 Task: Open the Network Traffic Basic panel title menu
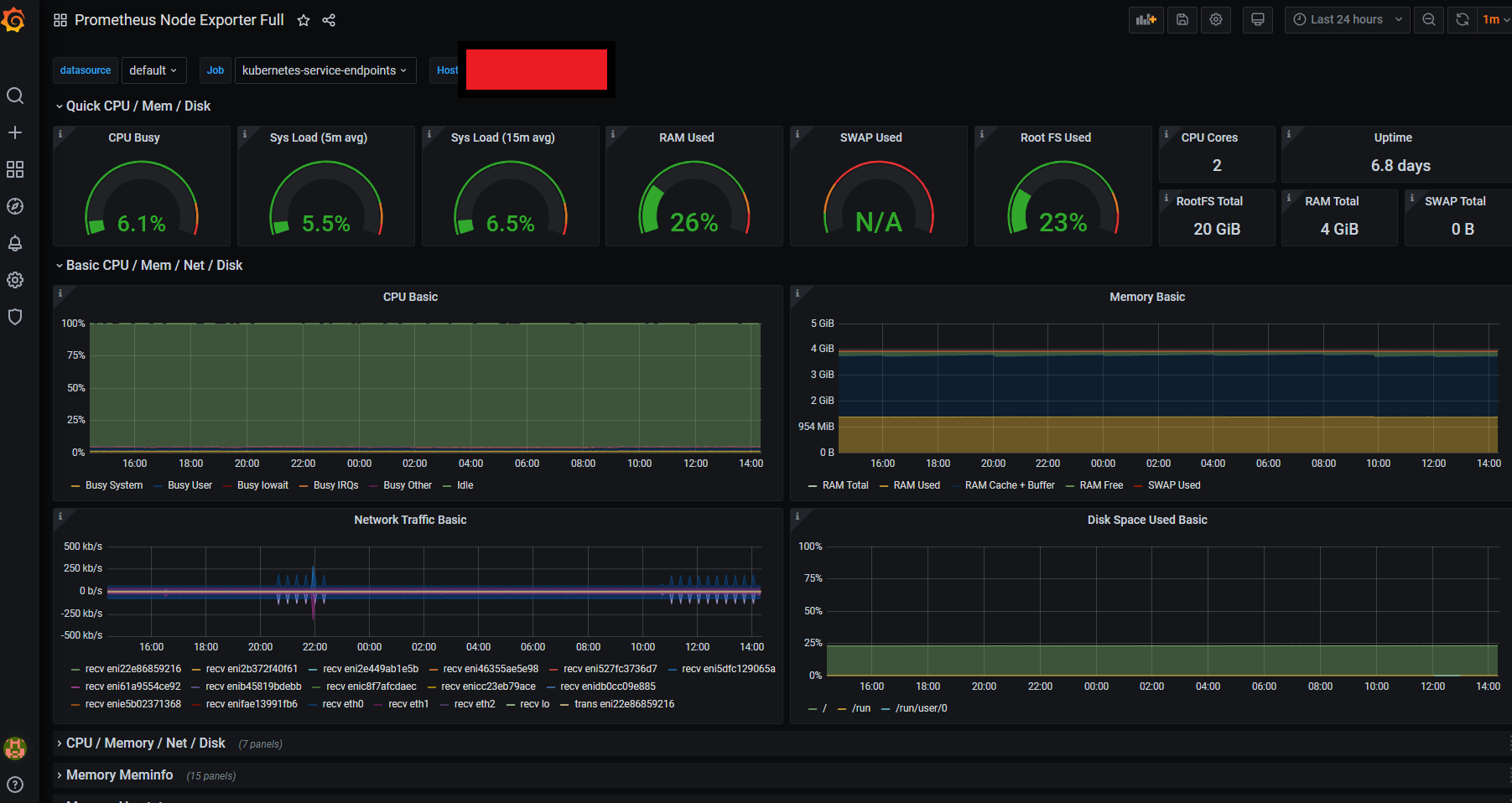tap(410, 520)
